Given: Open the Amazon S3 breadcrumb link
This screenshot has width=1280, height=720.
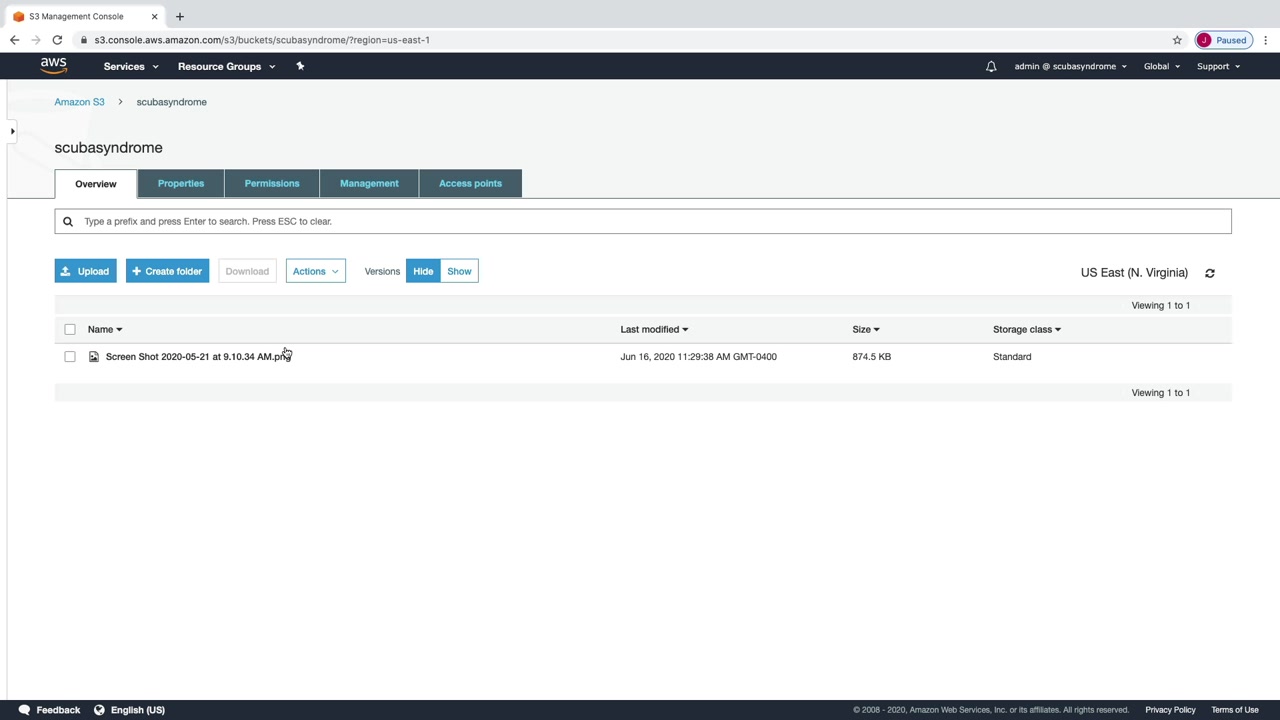Looking at the screenshot, I should pyautogui.click(x=79, y=102).
